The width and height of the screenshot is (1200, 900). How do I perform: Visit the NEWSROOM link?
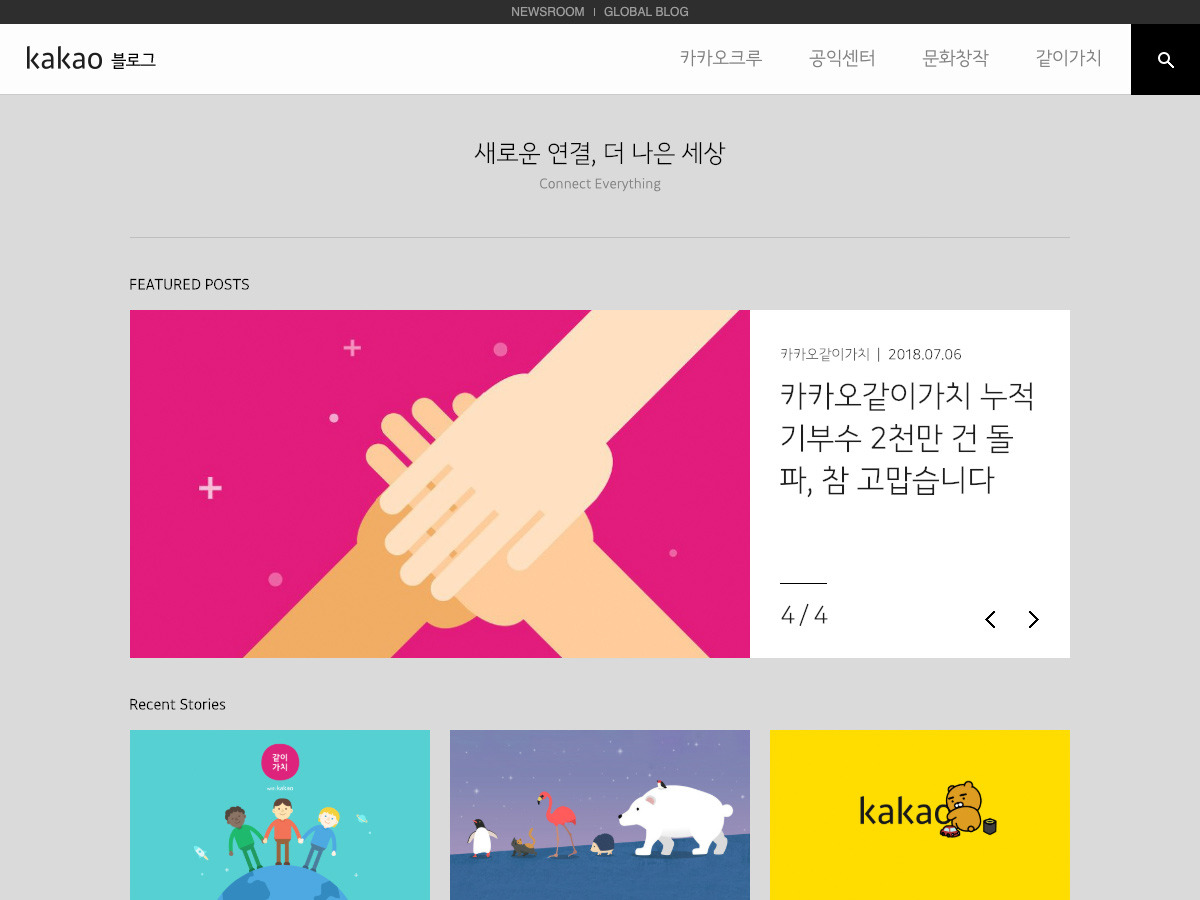(x=546, y=12)
